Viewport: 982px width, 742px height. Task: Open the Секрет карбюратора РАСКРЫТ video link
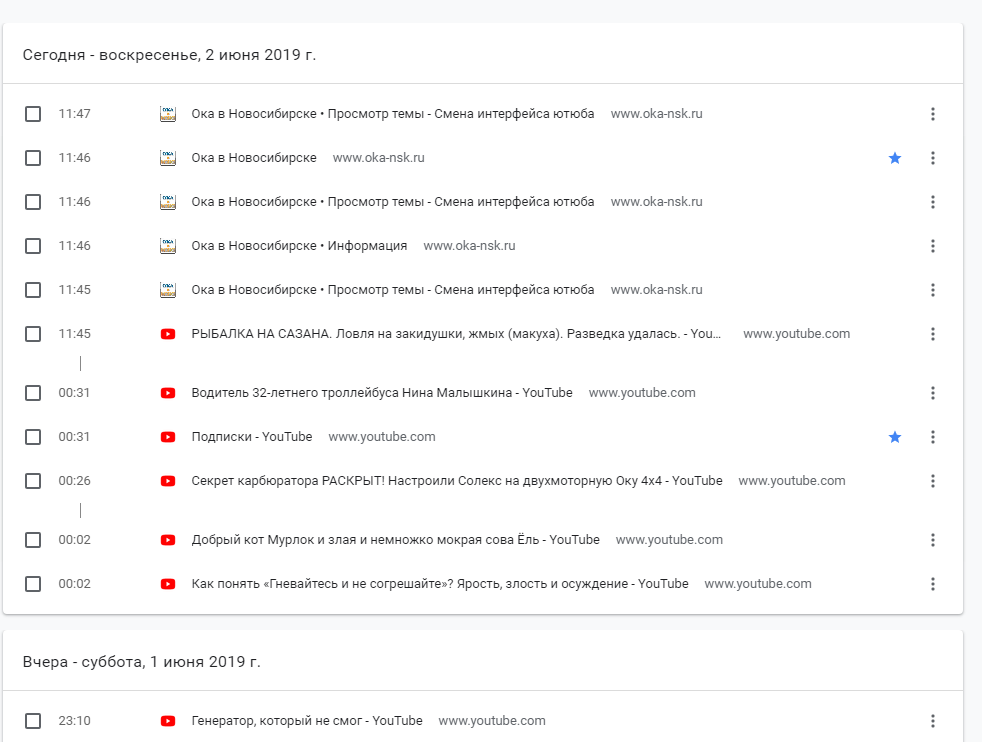coord(456,481)
